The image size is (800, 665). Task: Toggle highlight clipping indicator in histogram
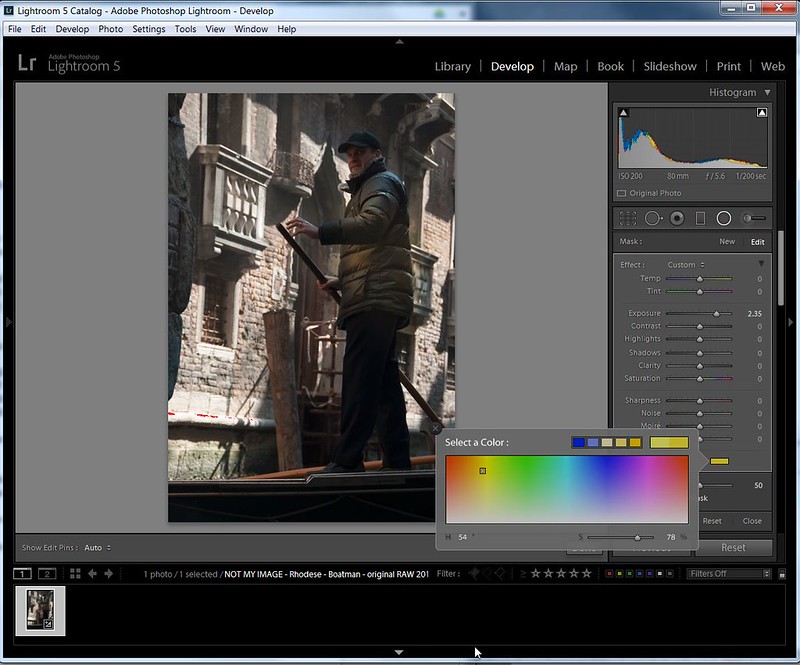click(x=761, y=113)
